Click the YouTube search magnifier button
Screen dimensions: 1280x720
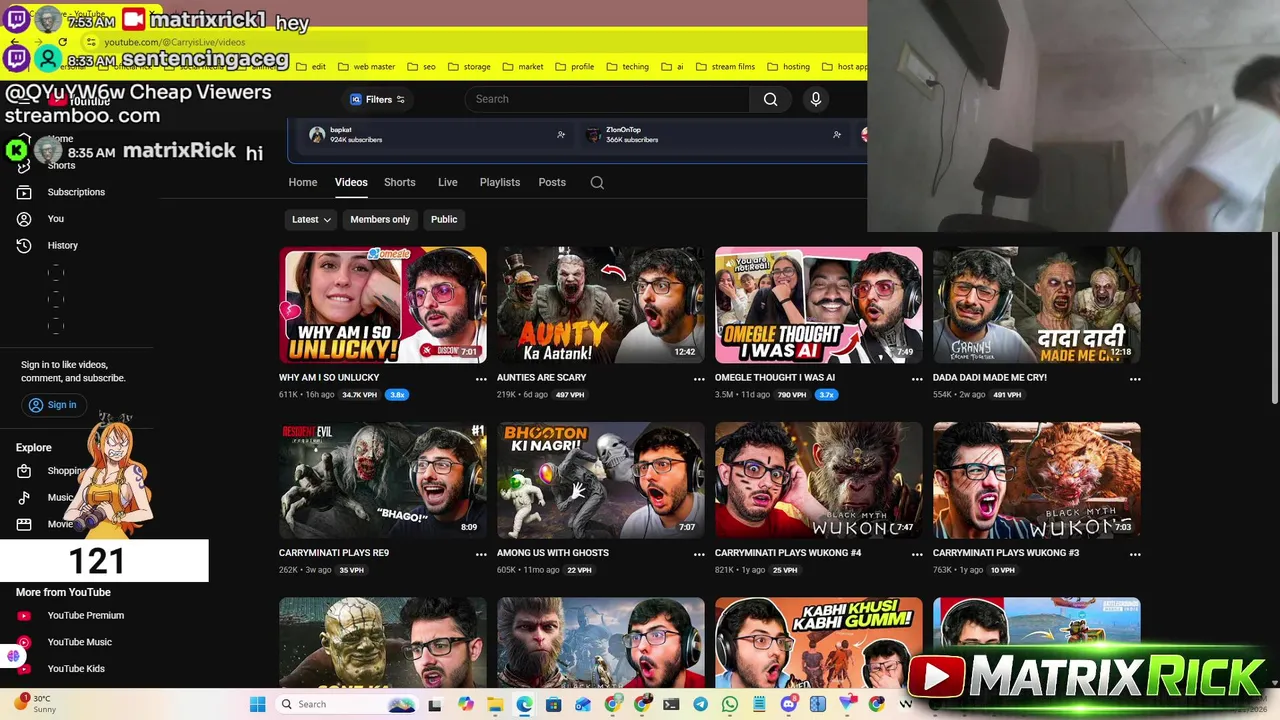pos(770,99)
